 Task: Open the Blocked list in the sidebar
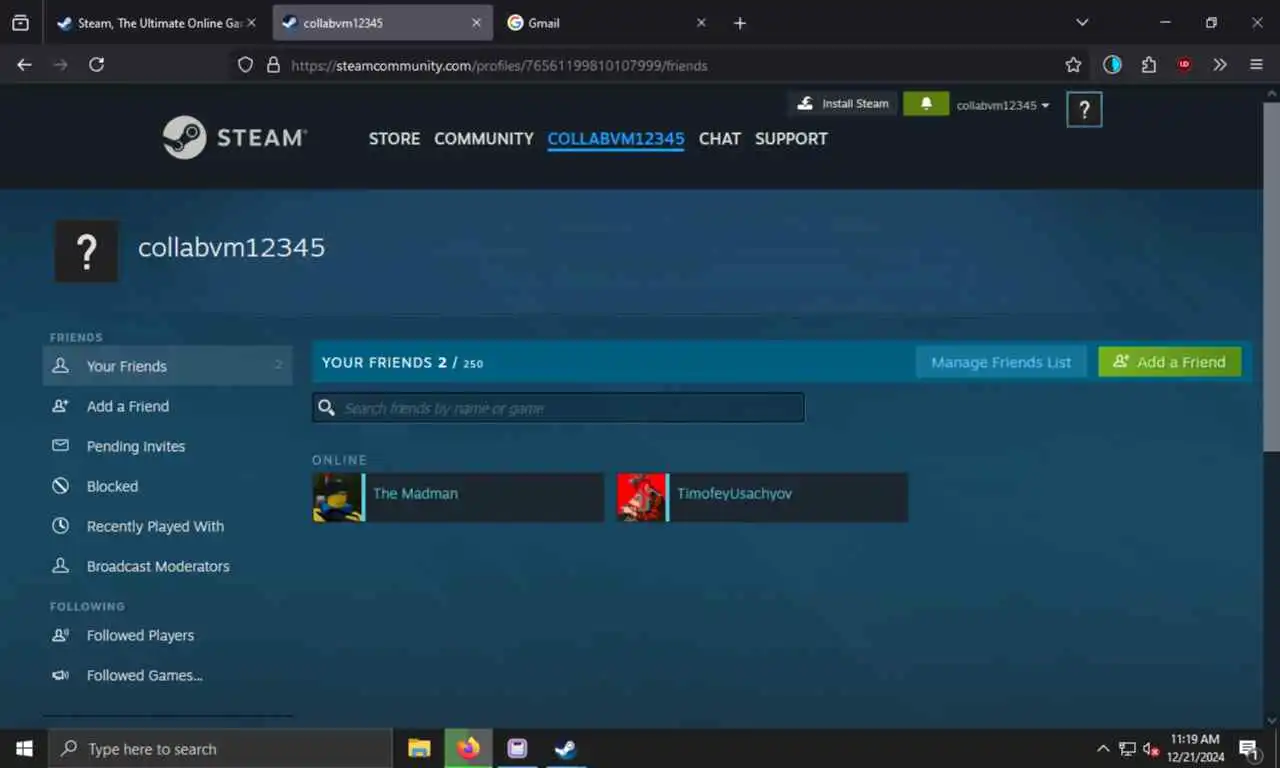point(167,486)
